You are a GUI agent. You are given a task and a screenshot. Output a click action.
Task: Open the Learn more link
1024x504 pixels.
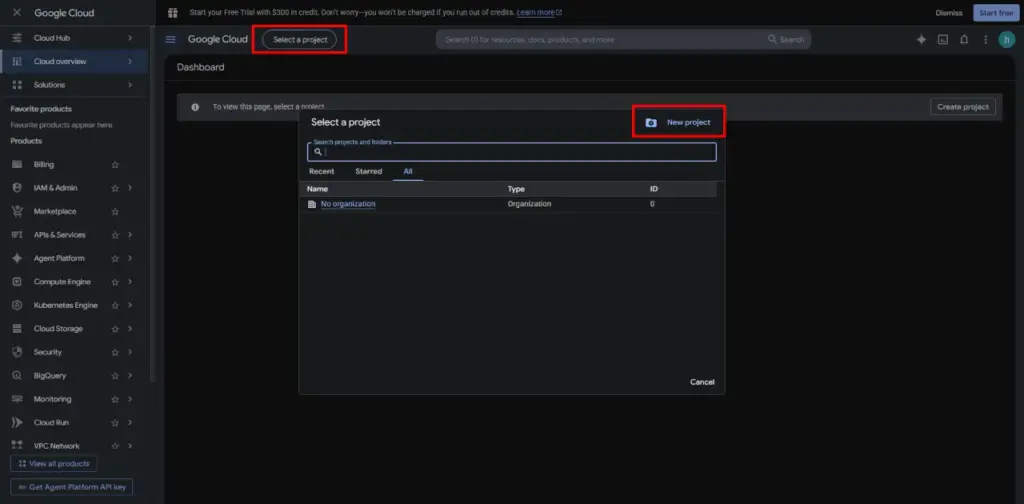click(539, 13)
